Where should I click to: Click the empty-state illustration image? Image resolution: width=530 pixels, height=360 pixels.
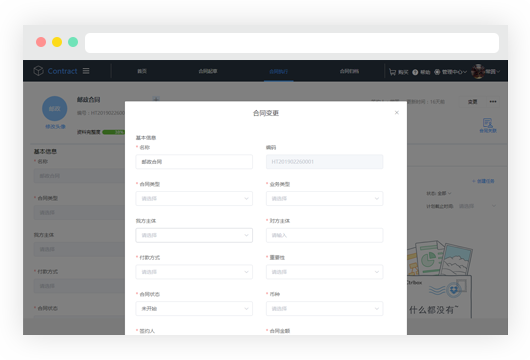tap(439, 279)
